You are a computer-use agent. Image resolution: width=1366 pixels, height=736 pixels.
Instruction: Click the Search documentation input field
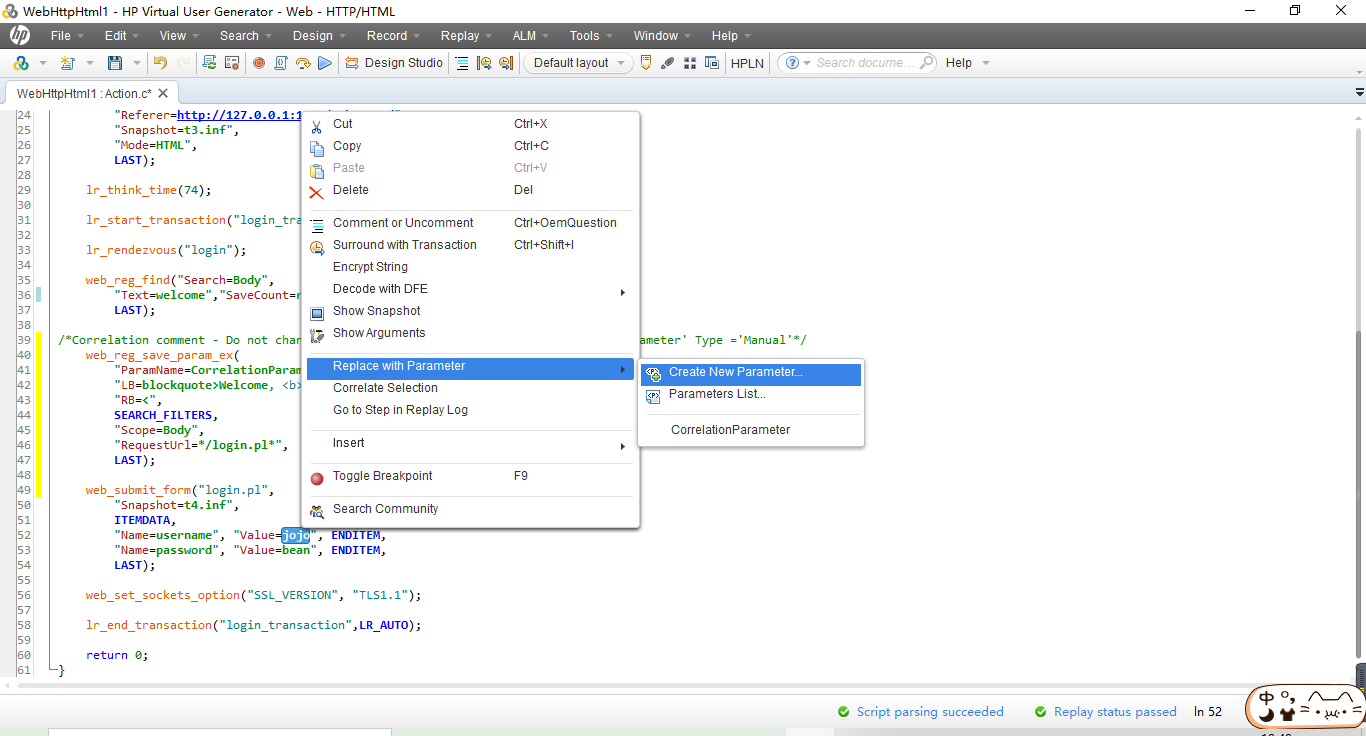click(x=864, y=63)
